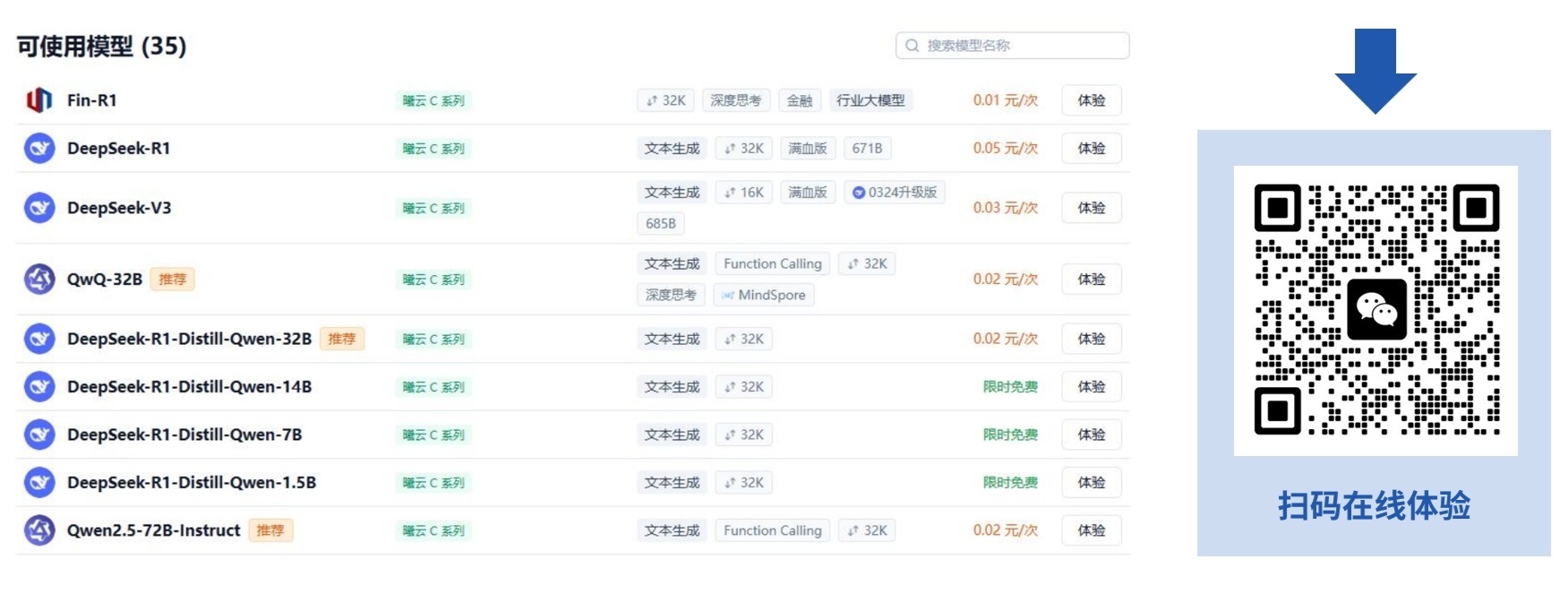
Task: Click the 推荐 badge next to DeepSeek-R1-Distill-Qwen-32B
Action: [x=342, y=339]
